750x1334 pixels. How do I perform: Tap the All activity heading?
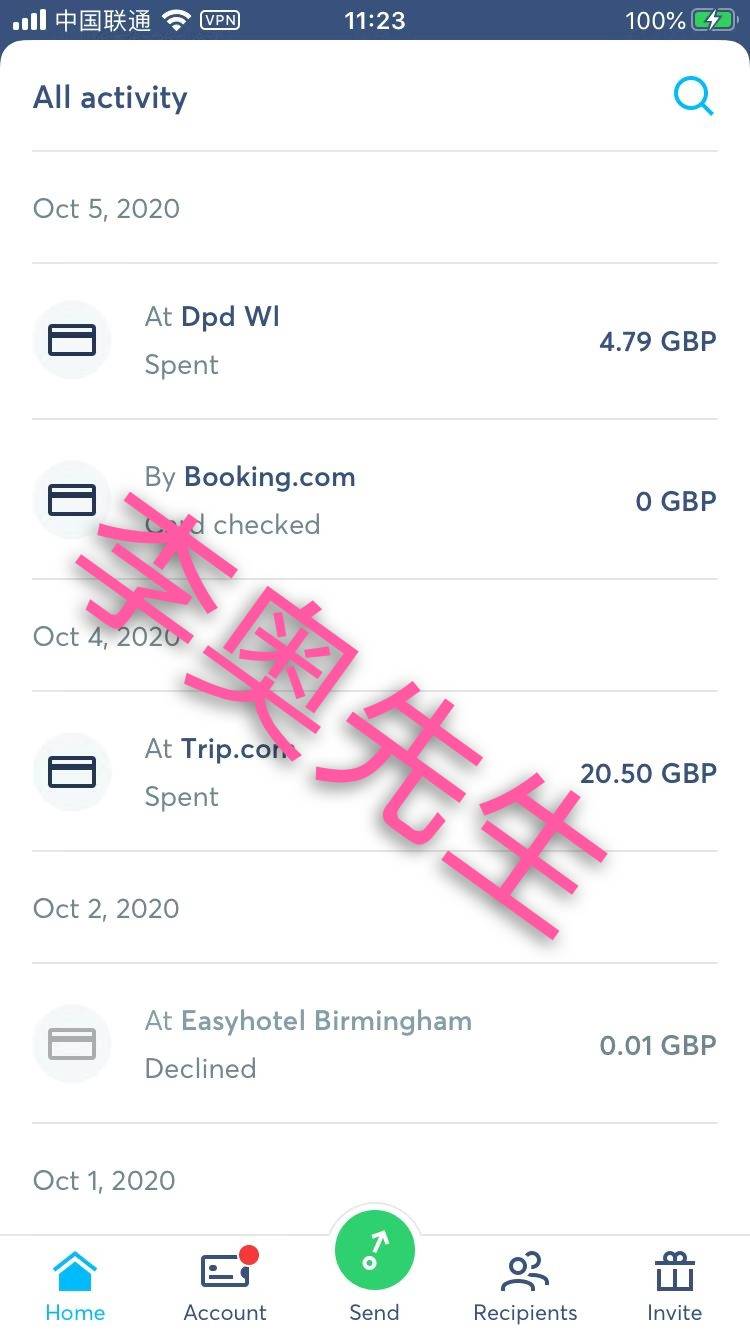tap(110, 97)
